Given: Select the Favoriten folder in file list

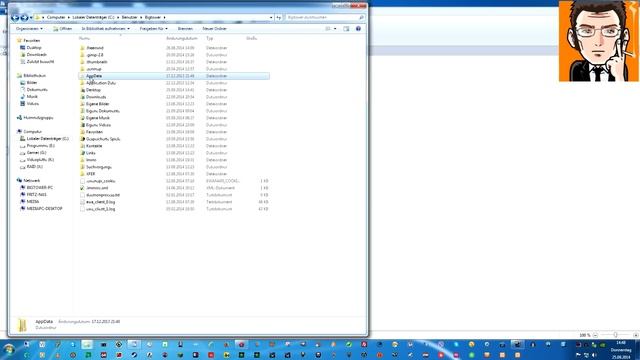Looking at the screenshot, I should [x=94, y=132].
